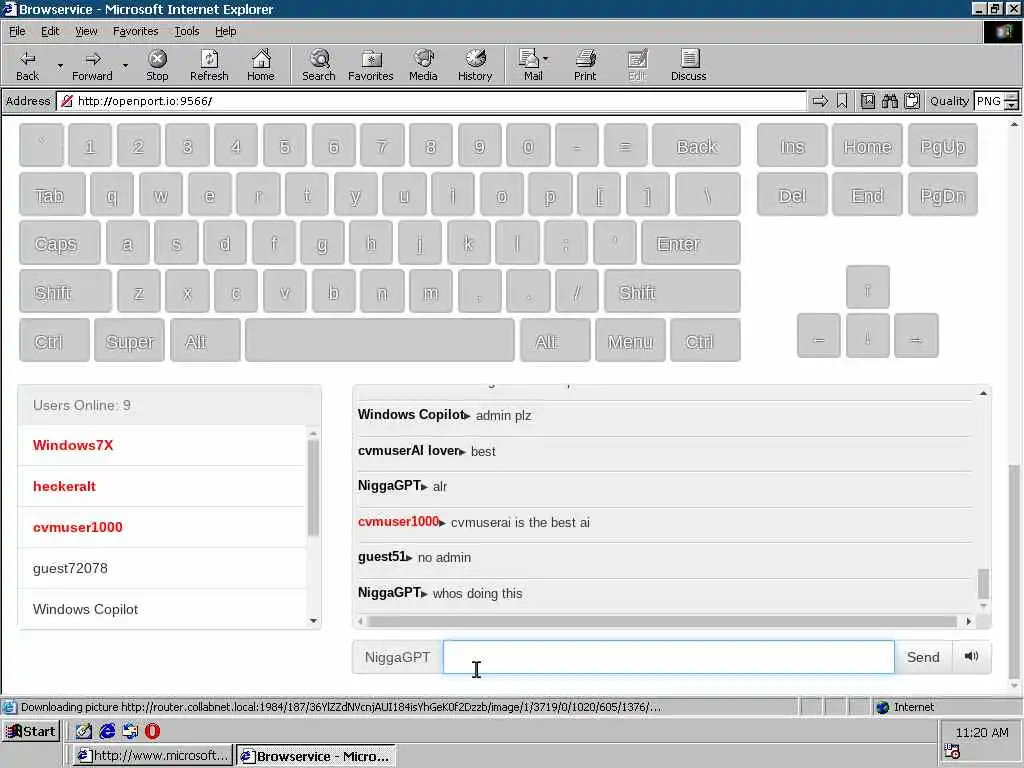Open the Discuss toolbar button
This screenshot has height=768, width=1024.
tap(689, 65)
